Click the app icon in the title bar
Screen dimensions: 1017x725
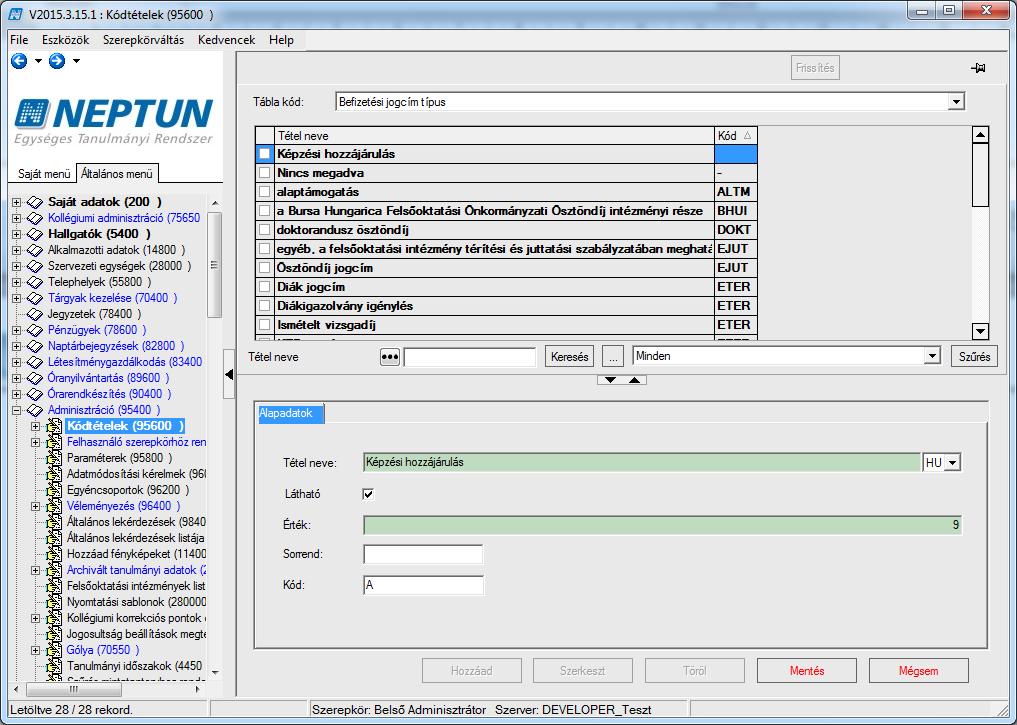(16, 14)
